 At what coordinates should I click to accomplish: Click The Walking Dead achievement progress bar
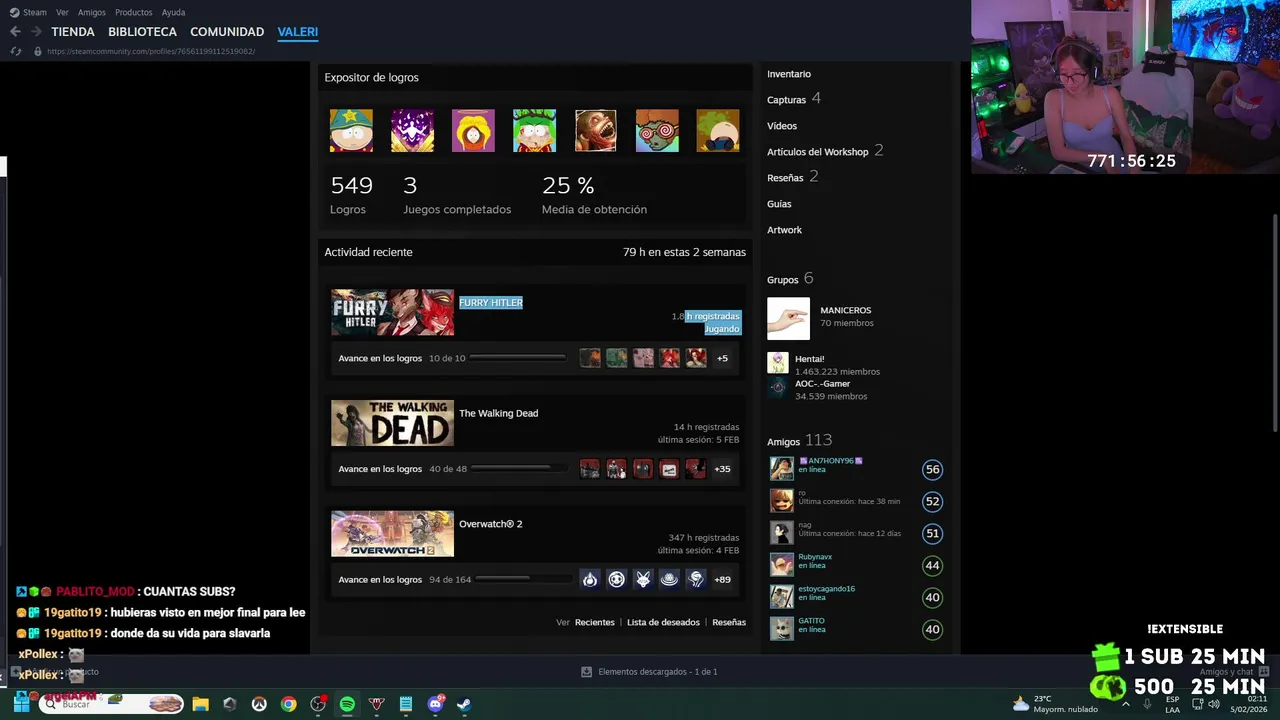[x=519, y=469]
